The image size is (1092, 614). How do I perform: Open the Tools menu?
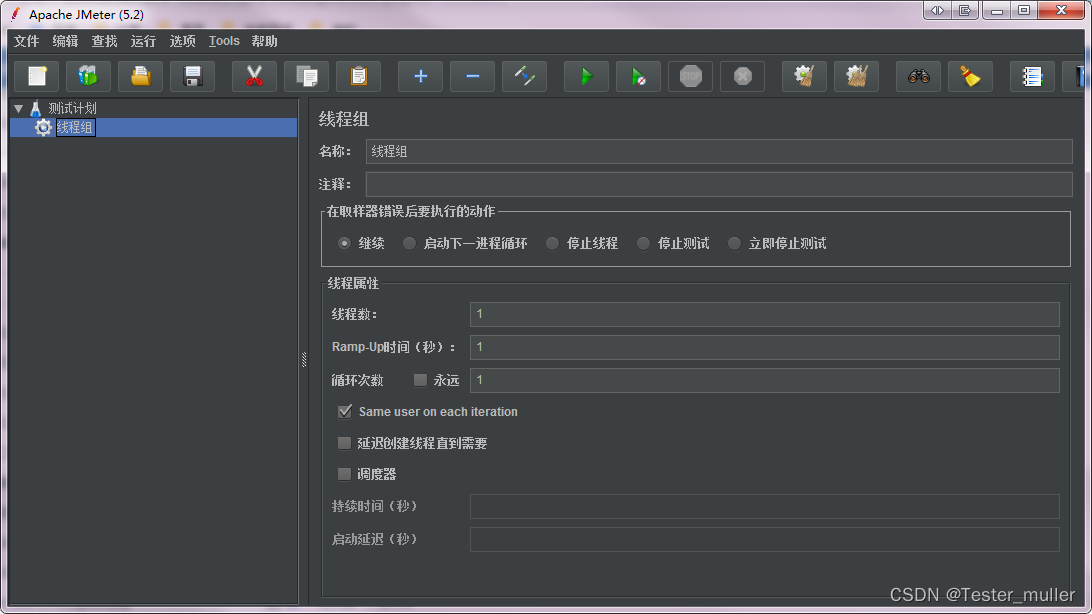[224, 41]
